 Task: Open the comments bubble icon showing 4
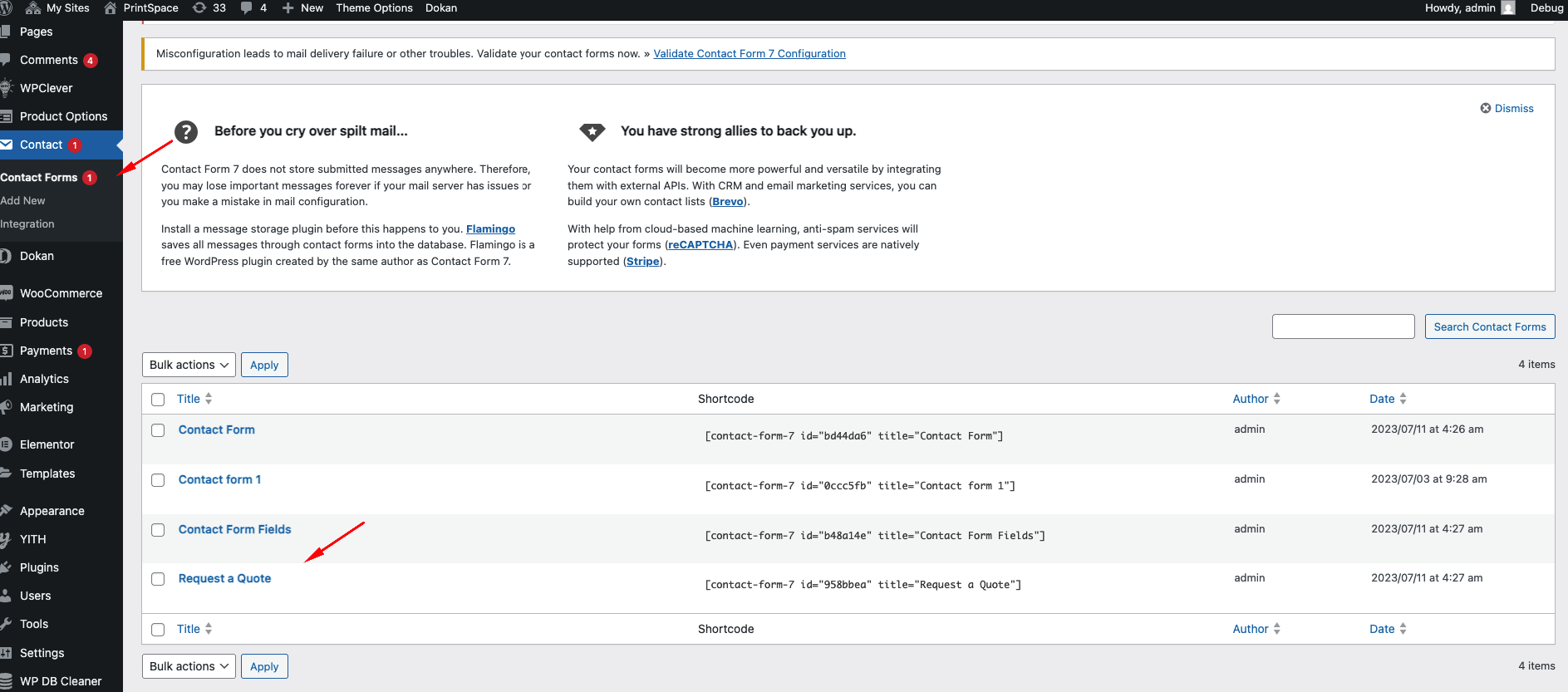(x=246, y=7)
